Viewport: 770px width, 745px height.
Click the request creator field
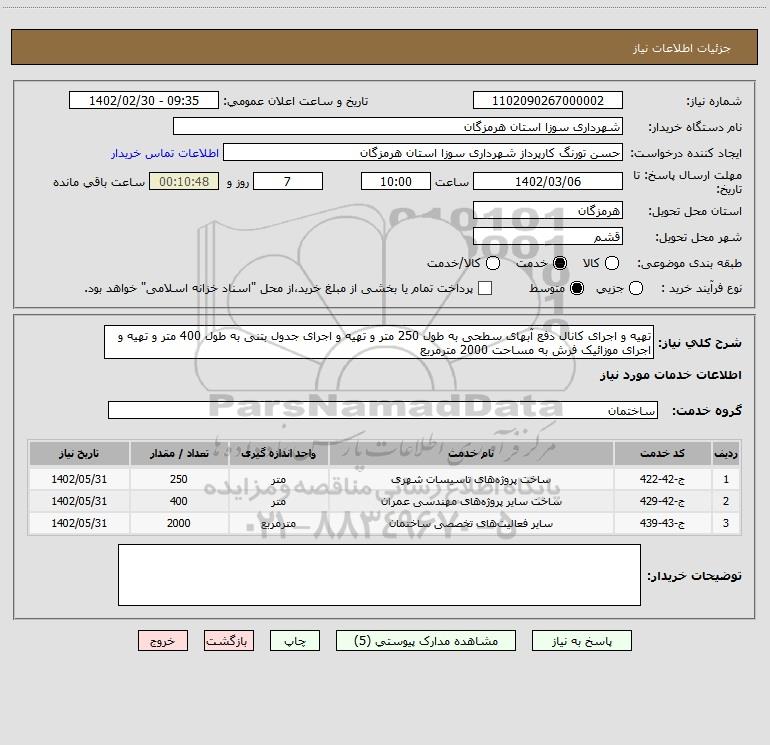coord(423,152)
